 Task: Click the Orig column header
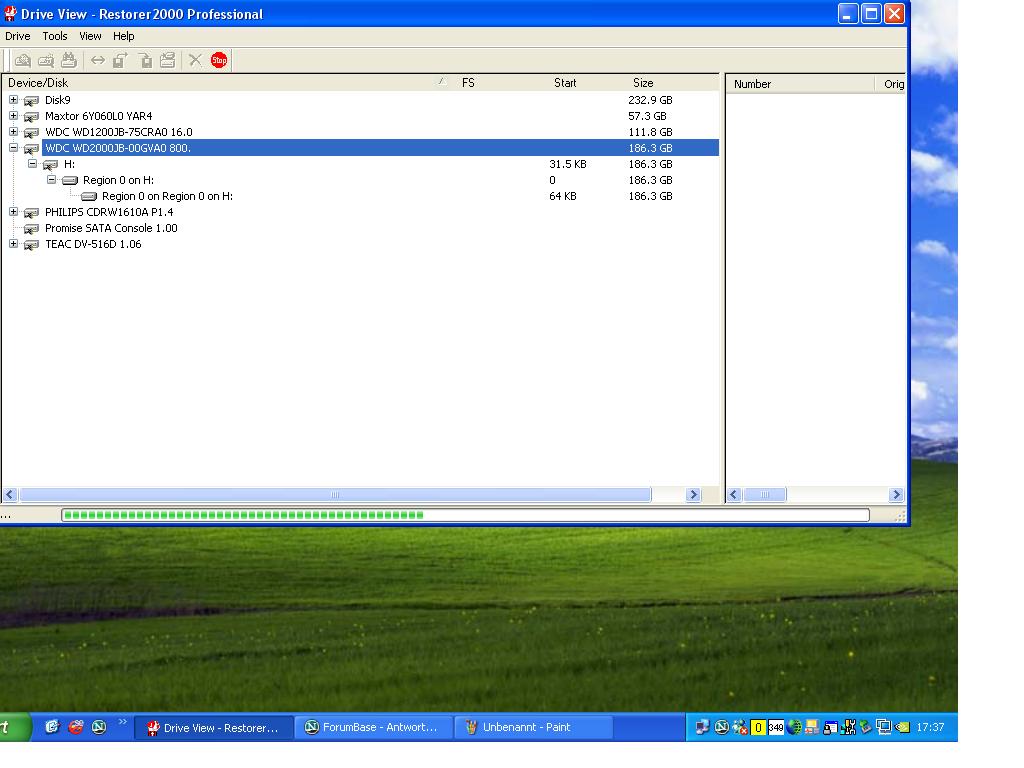[891, 84]
